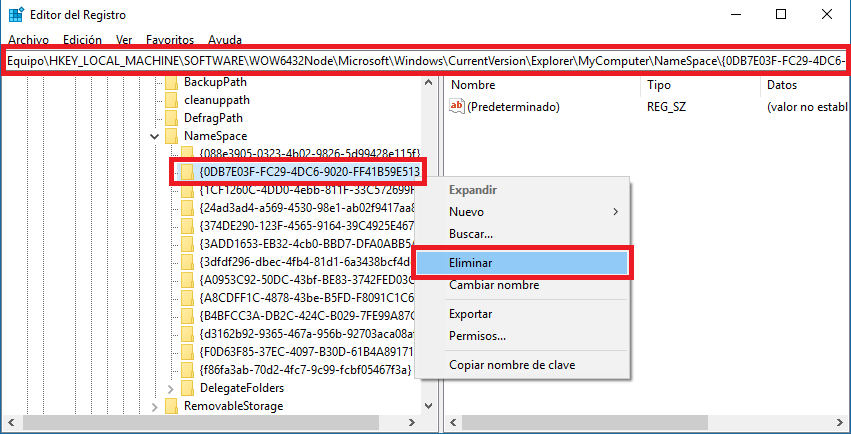Click folder icon of {088e3905-0323-4b02 key
Viewport: 851px width, 434px height.
tap(187, 154)
